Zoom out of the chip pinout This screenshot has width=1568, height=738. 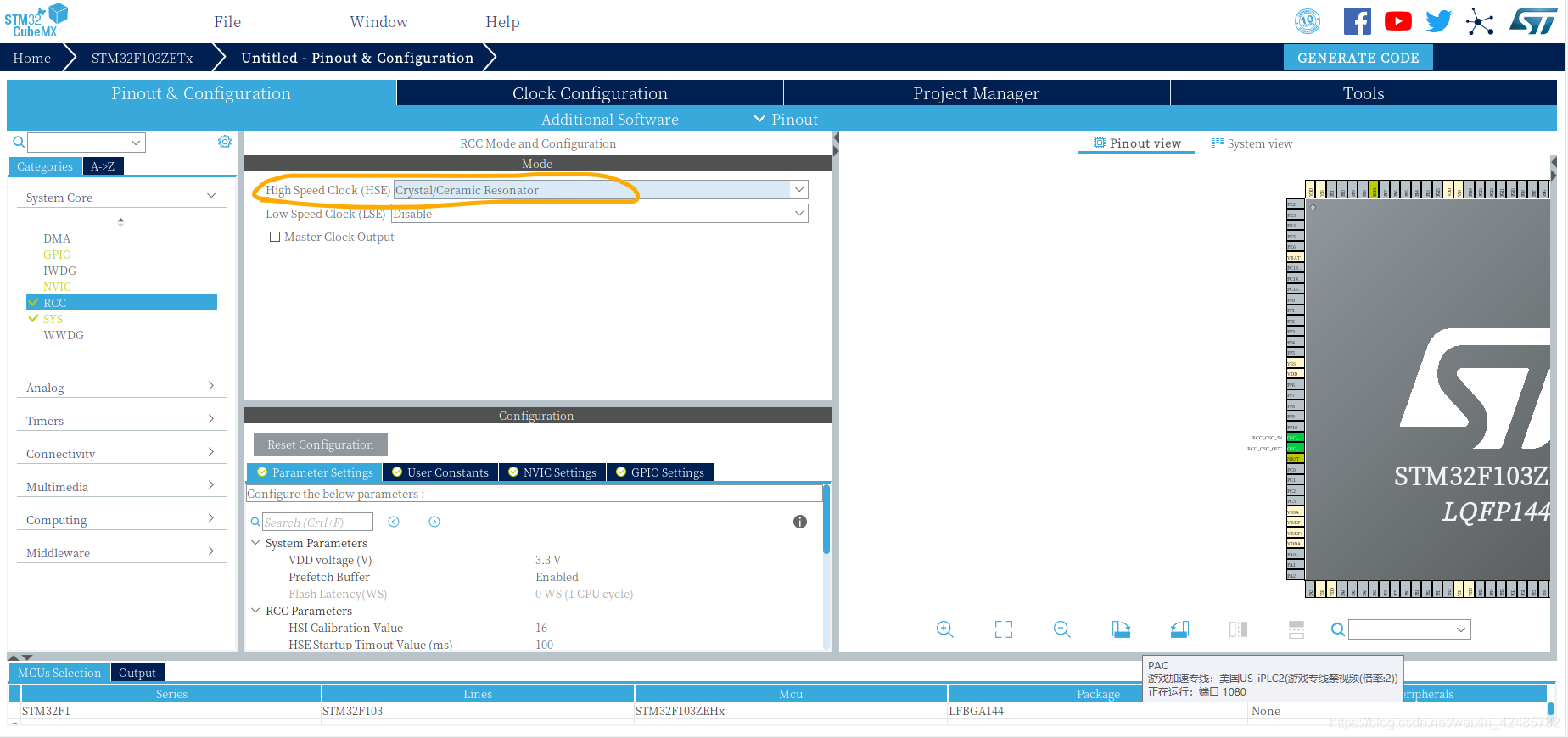[x=1062, y=629]
